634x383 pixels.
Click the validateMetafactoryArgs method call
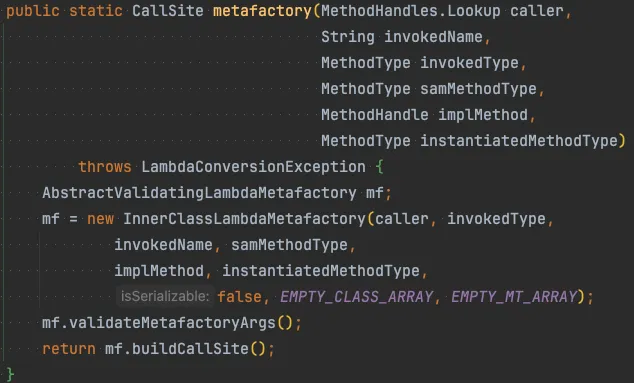(172, 323)
